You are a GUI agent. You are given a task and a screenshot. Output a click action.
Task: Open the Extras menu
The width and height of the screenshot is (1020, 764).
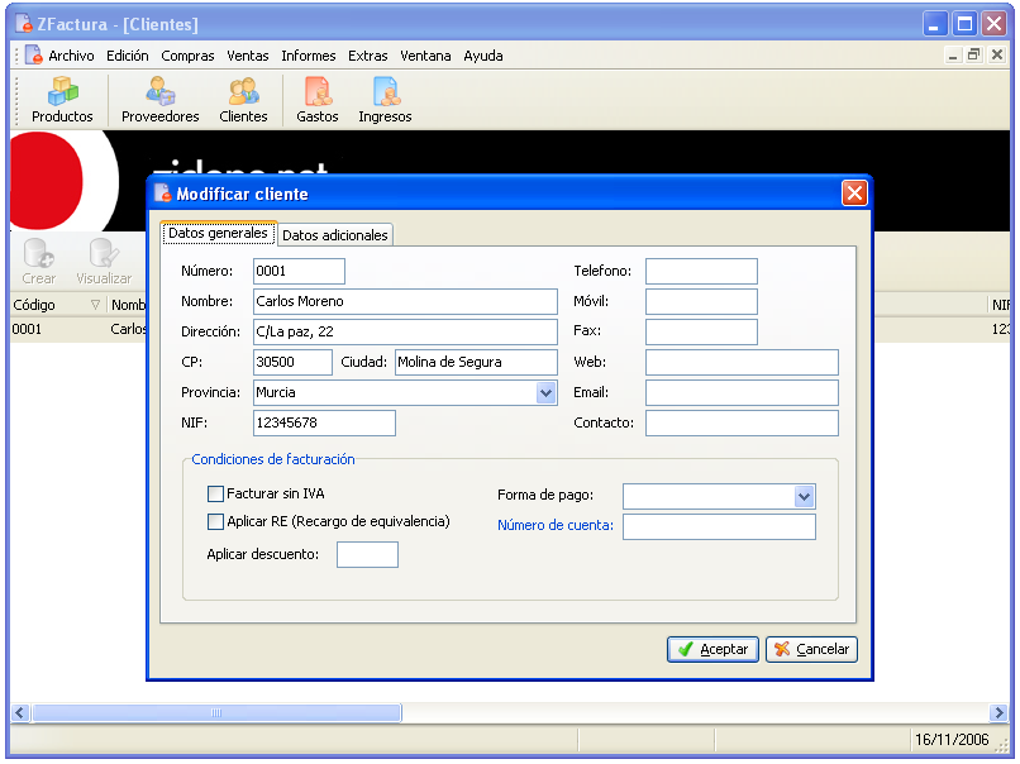(x=368, y=56)
